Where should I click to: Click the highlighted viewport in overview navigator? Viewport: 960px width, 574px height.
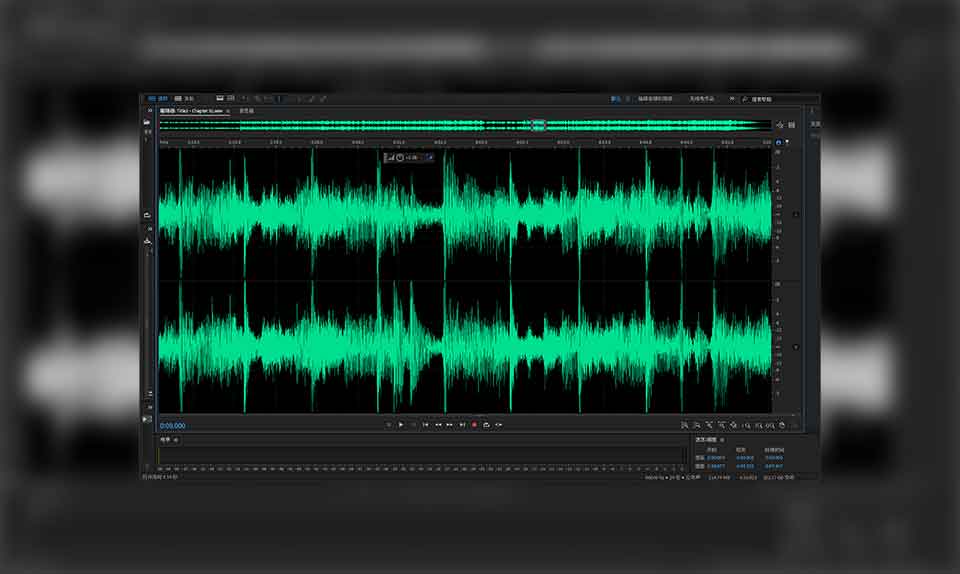click(x=538, y=125)
